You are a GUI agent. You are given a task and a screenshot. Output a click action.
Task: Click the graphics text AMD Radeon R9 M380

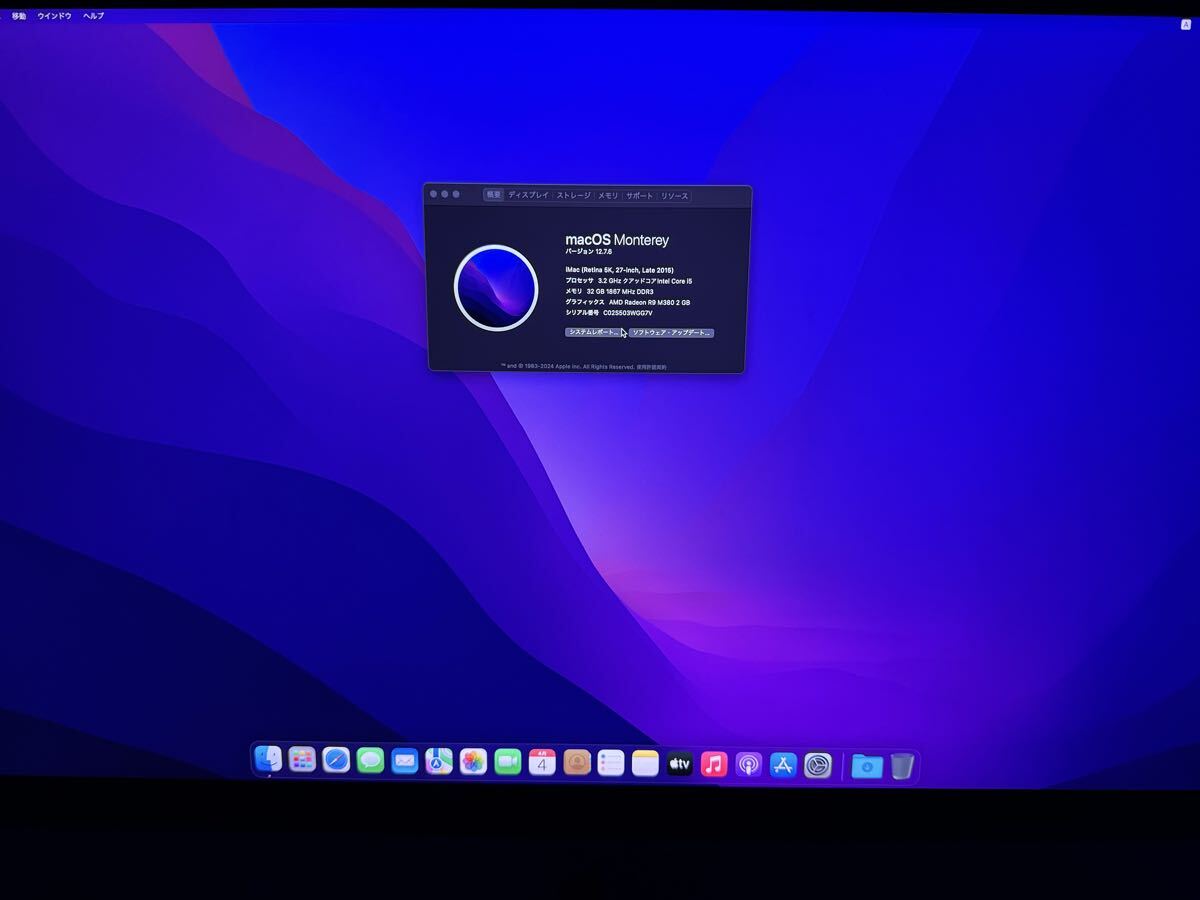(650, 302)
